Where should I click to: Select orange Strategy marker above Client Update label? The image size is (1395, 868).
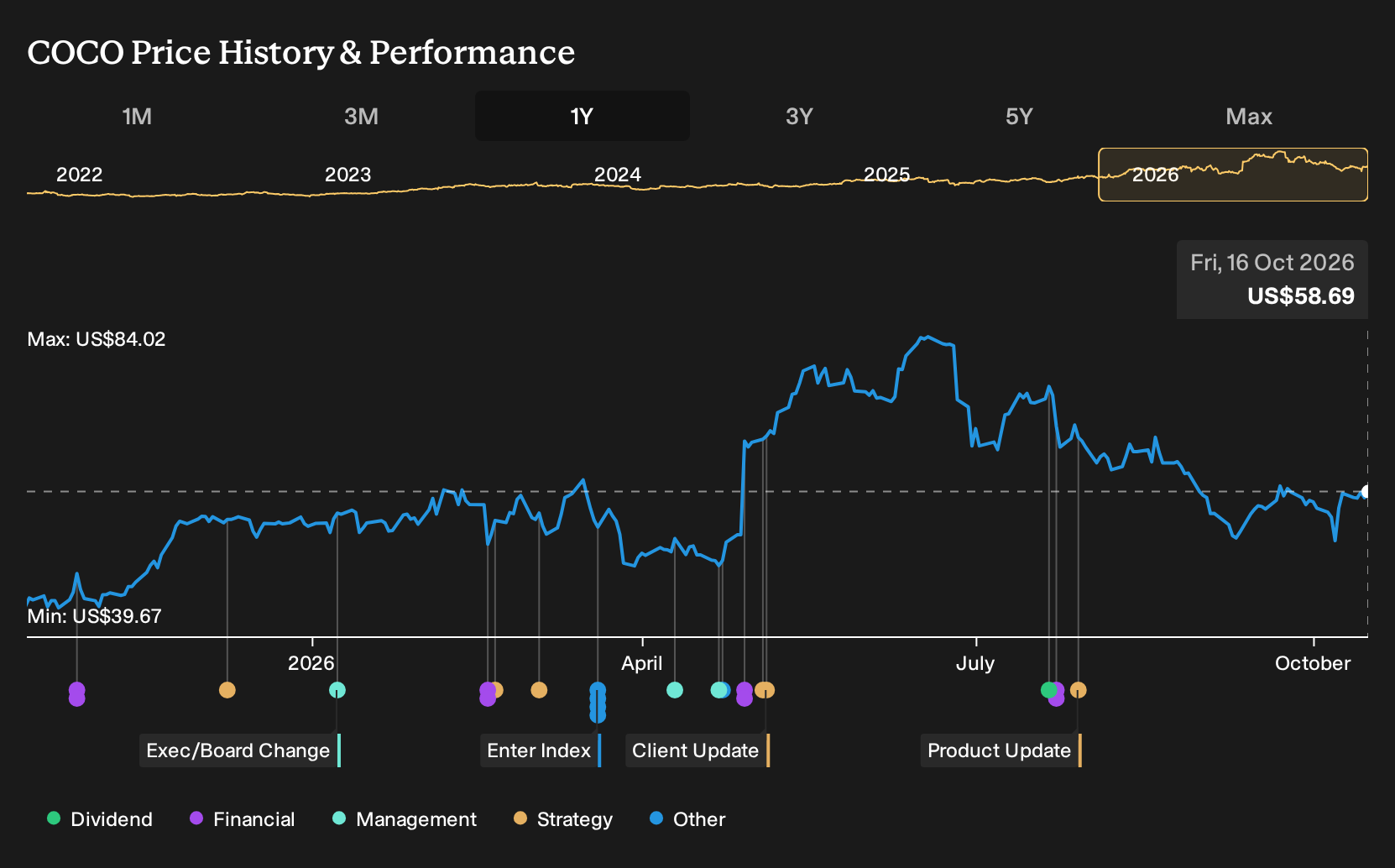point(765,690)
